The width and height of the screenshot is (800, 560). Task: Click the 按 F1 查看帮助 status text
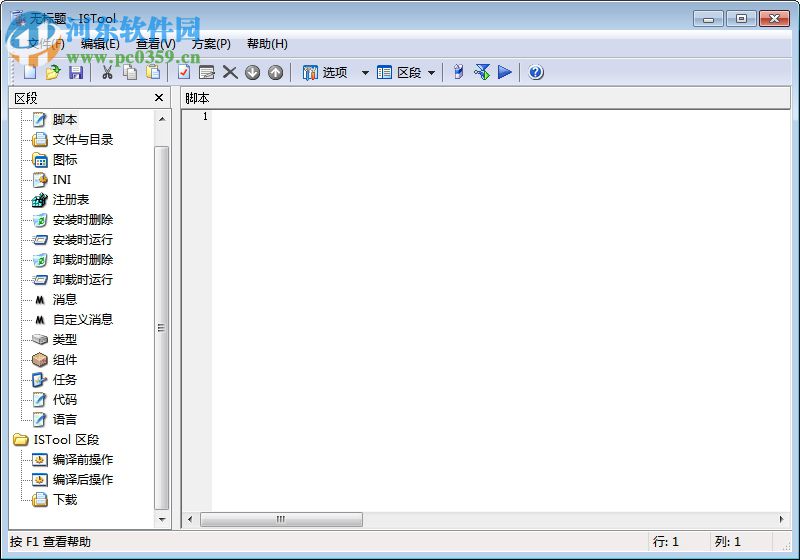point(50,541)
